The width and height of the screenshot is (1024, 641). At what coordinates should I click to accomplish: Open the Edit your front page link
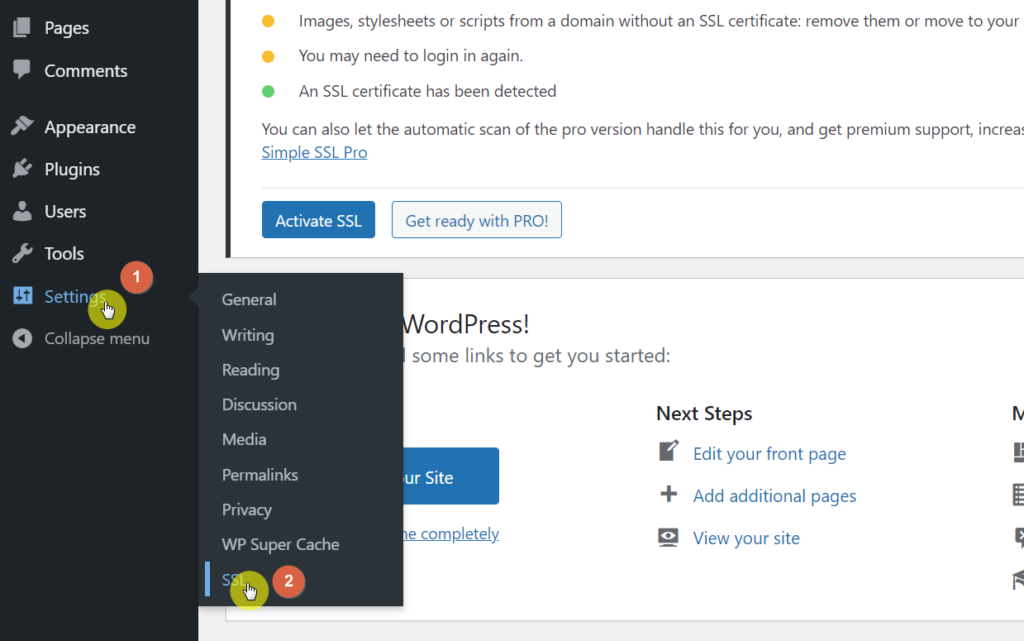[769, 454]
